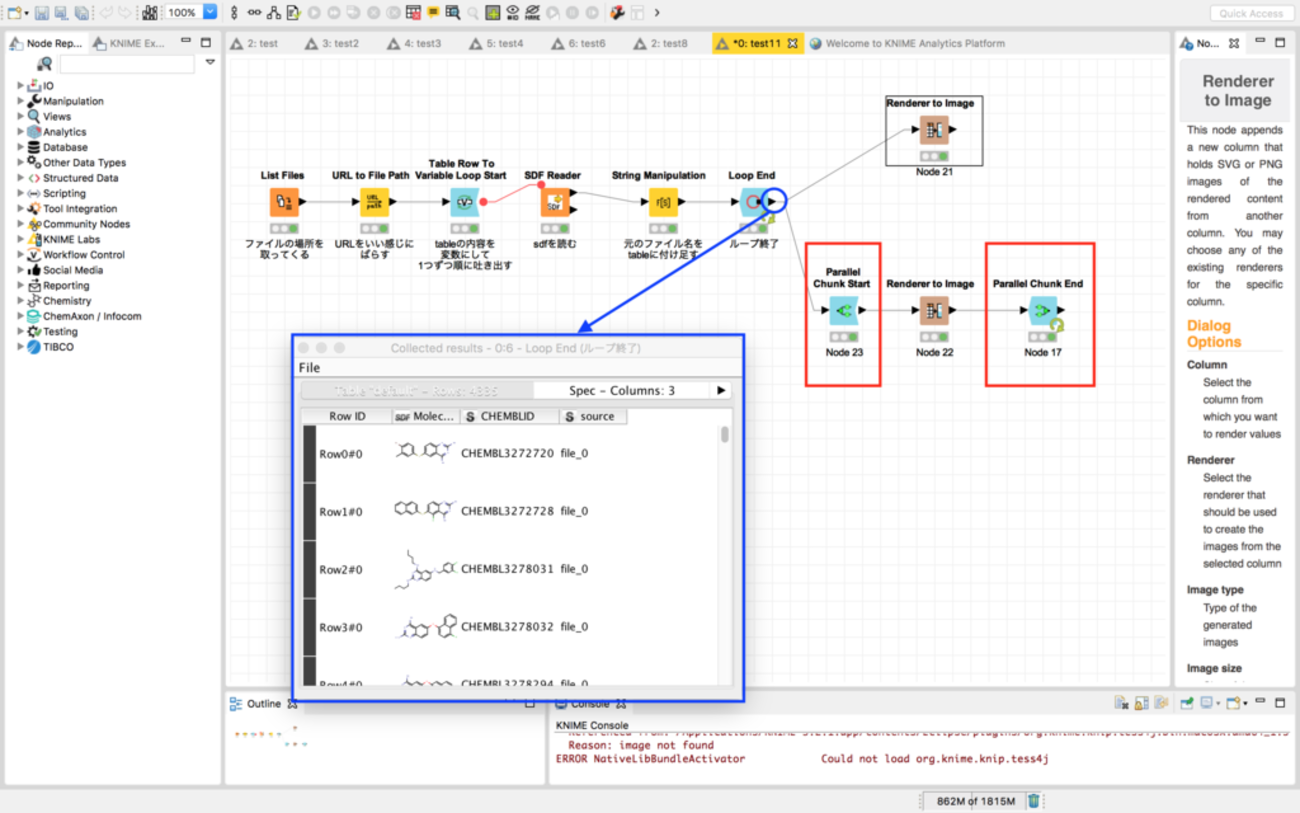Click the Spec - Columns: 3 tab
The width and height of the screenshot is (1300, 813).
click(x=622, y=390)
